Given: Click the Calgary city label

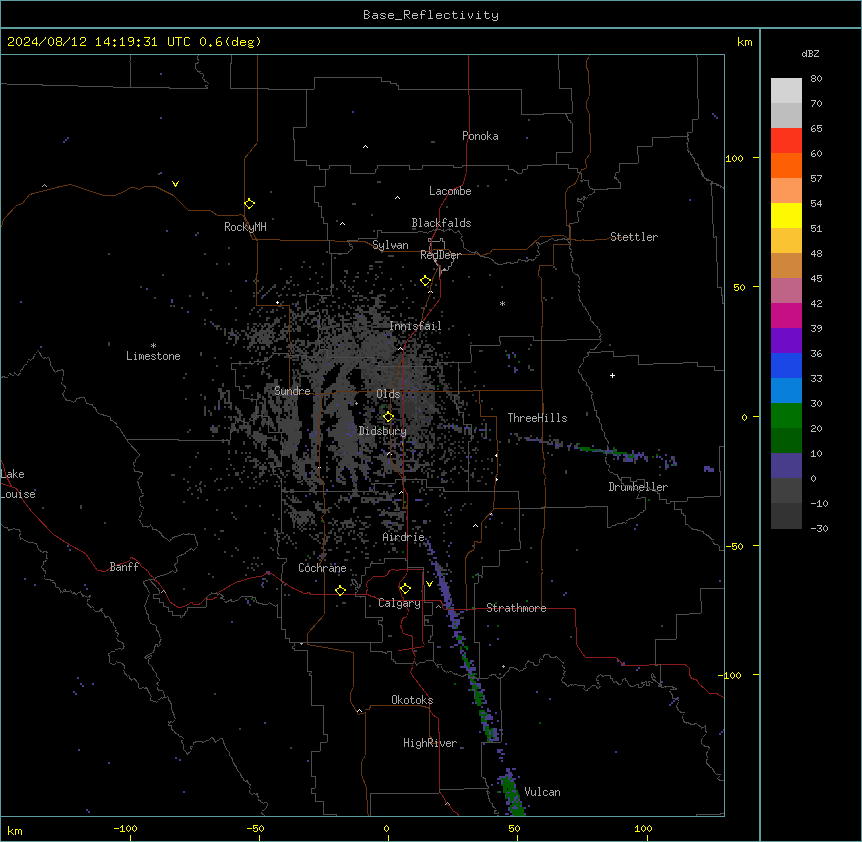Looking at the screenshot, I should click(399, 603).
